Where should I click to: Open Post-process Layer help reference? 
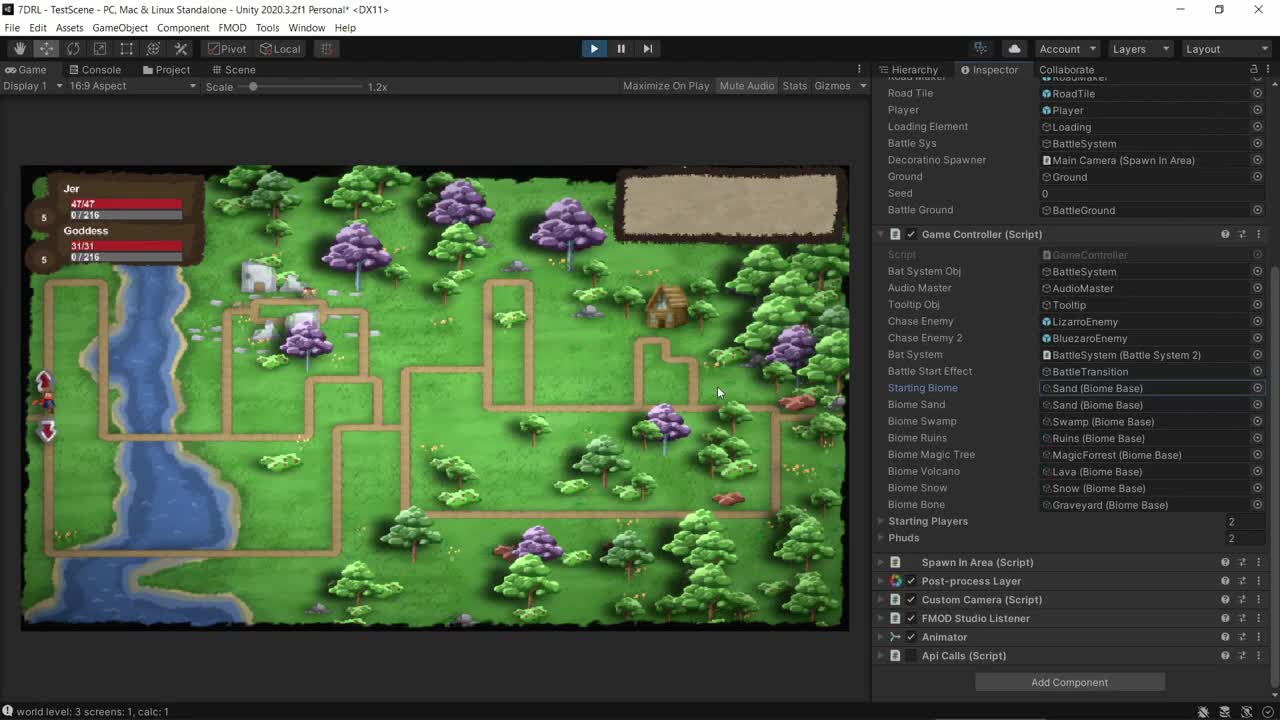[1225, 581]
